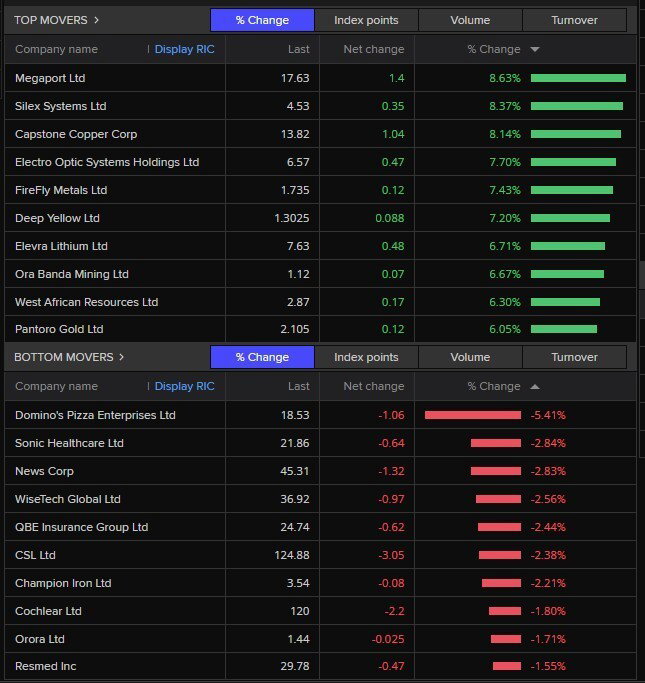Image resolution: width=645 pixels, height=683 pixels.
Task: Expand the BOTTOM MOVERS chevron arrow
Action: (122, 357)
